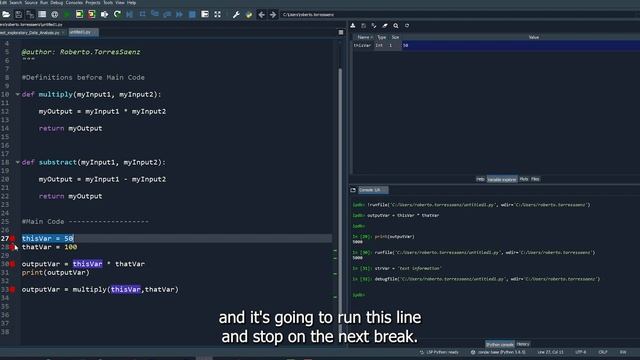Image resolution: width=640 pixels, height=360 pixels.
Task: Open the Run menu
Action: pyautogui.click(x=44, y=2)
